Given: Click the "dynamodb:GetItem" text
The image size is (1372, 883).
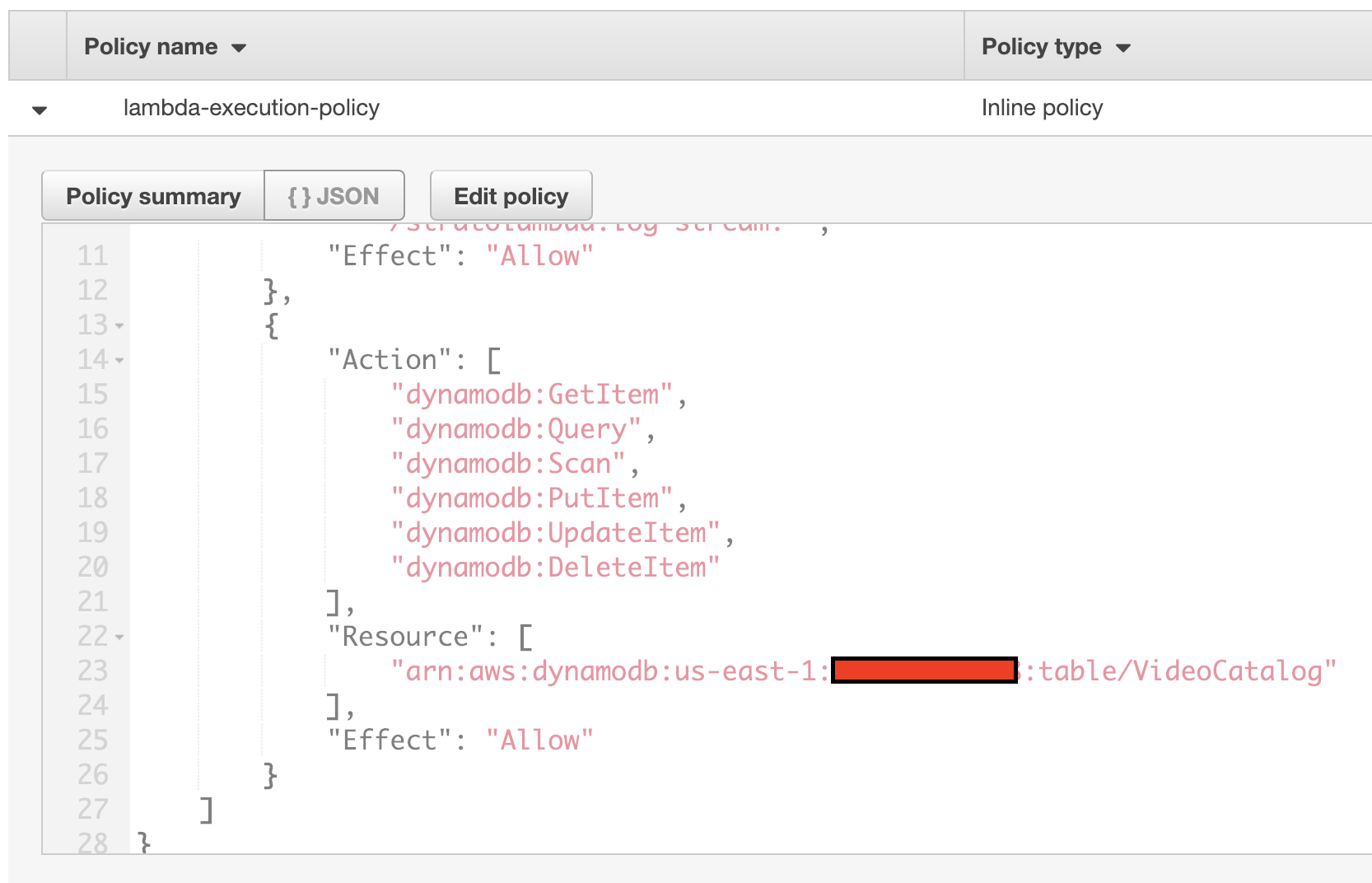Looking at the screenshot, I should tap(532, 395).
